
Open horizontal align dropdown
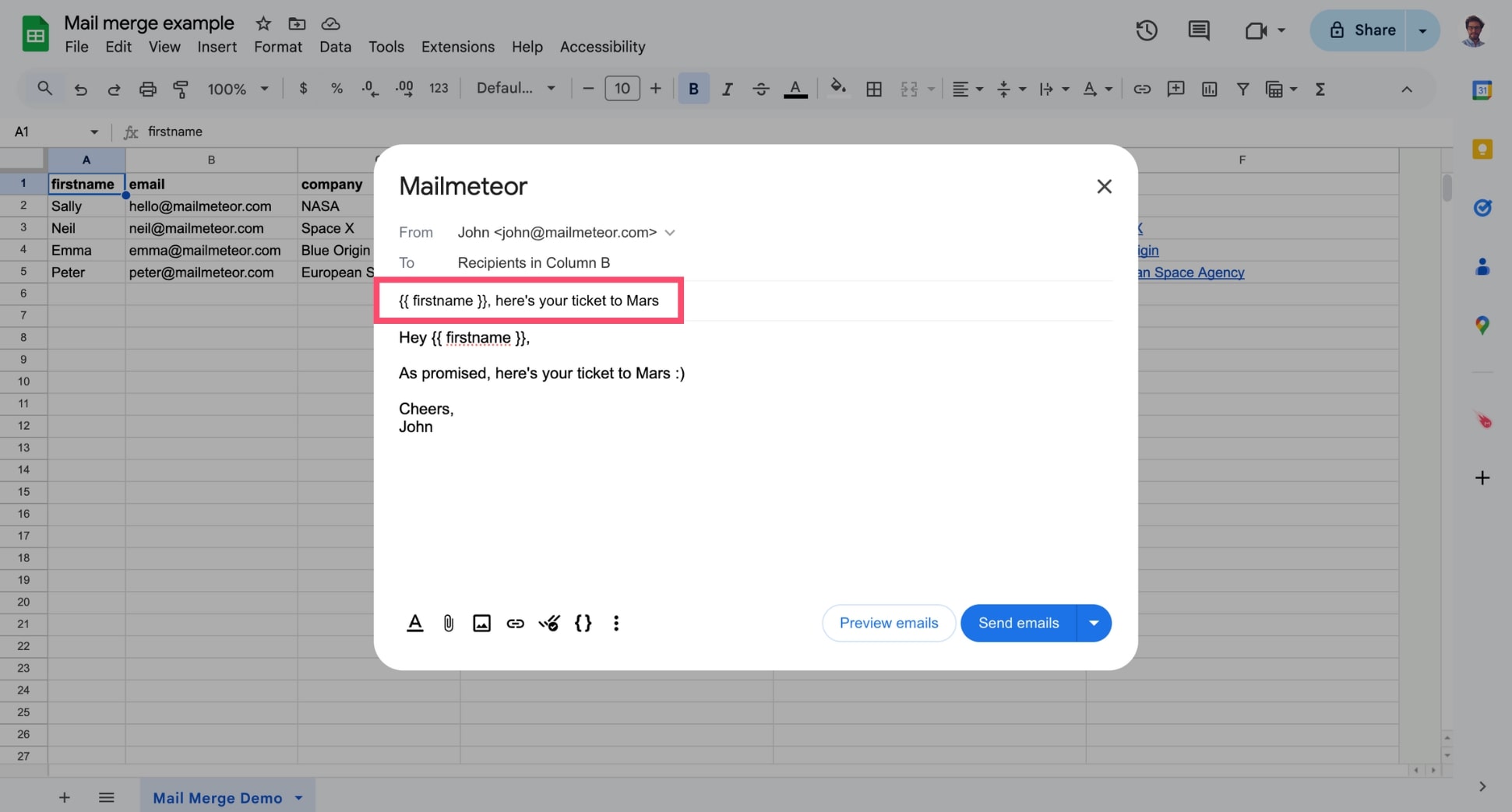(967, 90)
